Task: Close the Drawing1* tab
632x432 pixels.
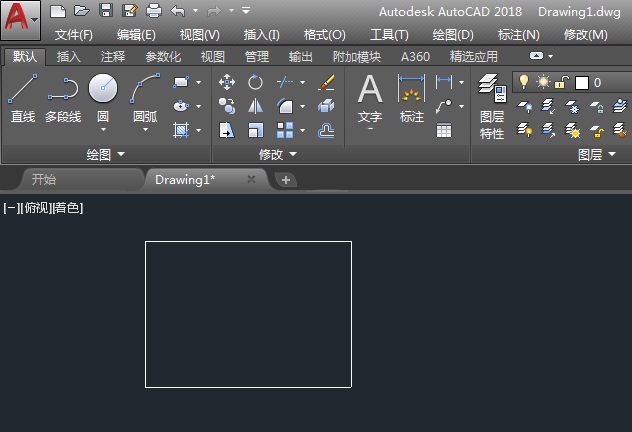Action: (251, 179)
